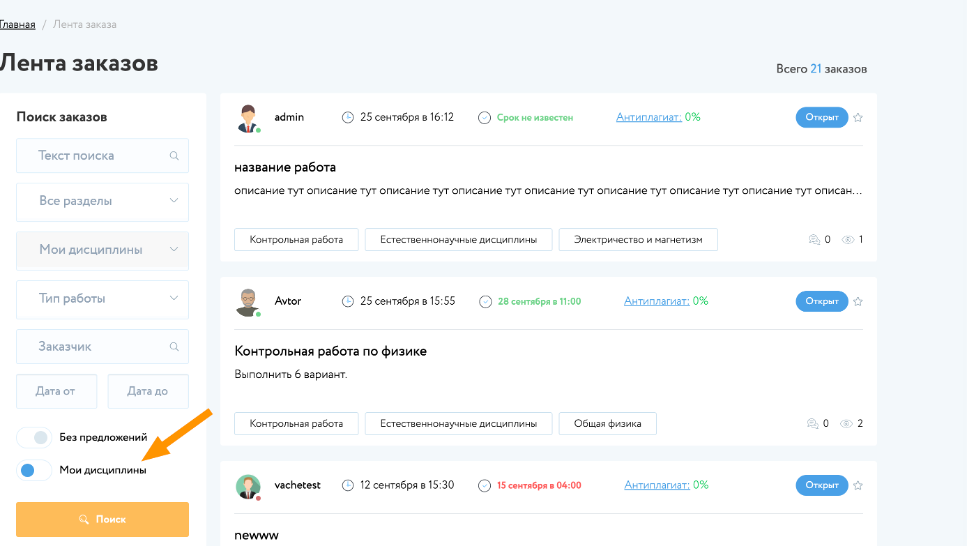Click the comments icon on admin's order
This screenshot has height=546, width=968.
coord(812,240)
